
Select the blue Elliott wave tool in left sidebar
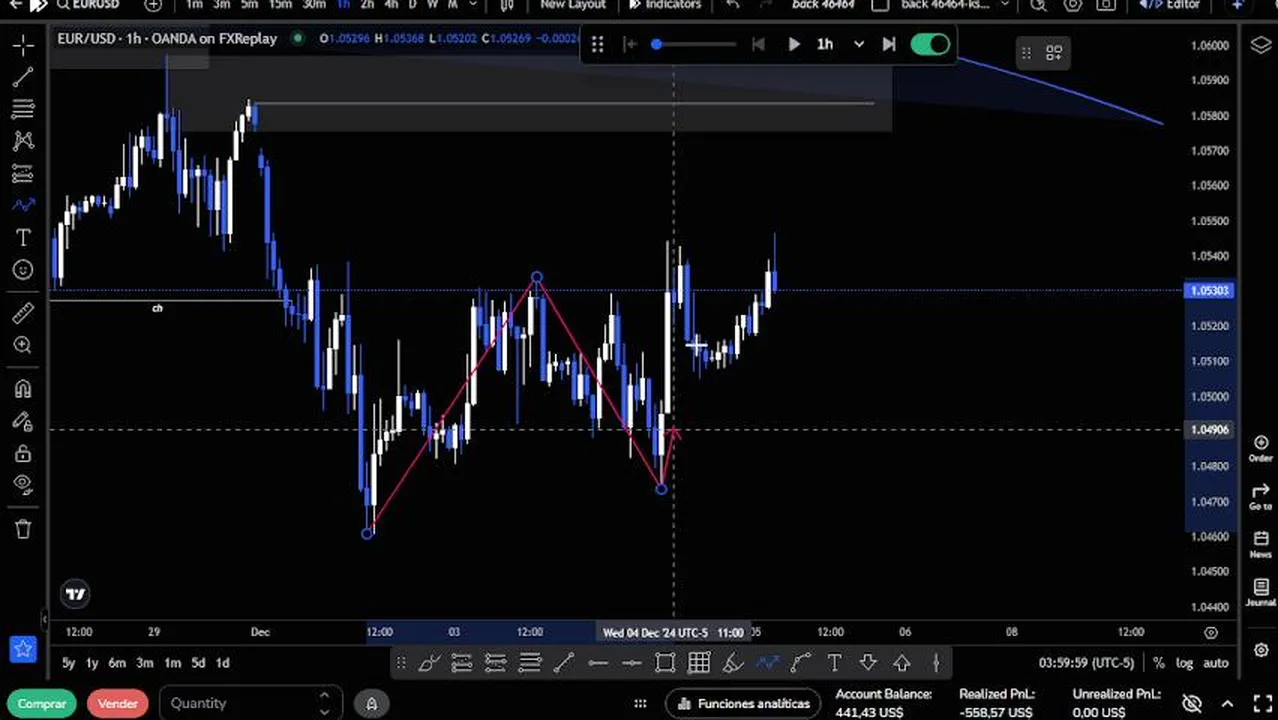click(23, 205)
